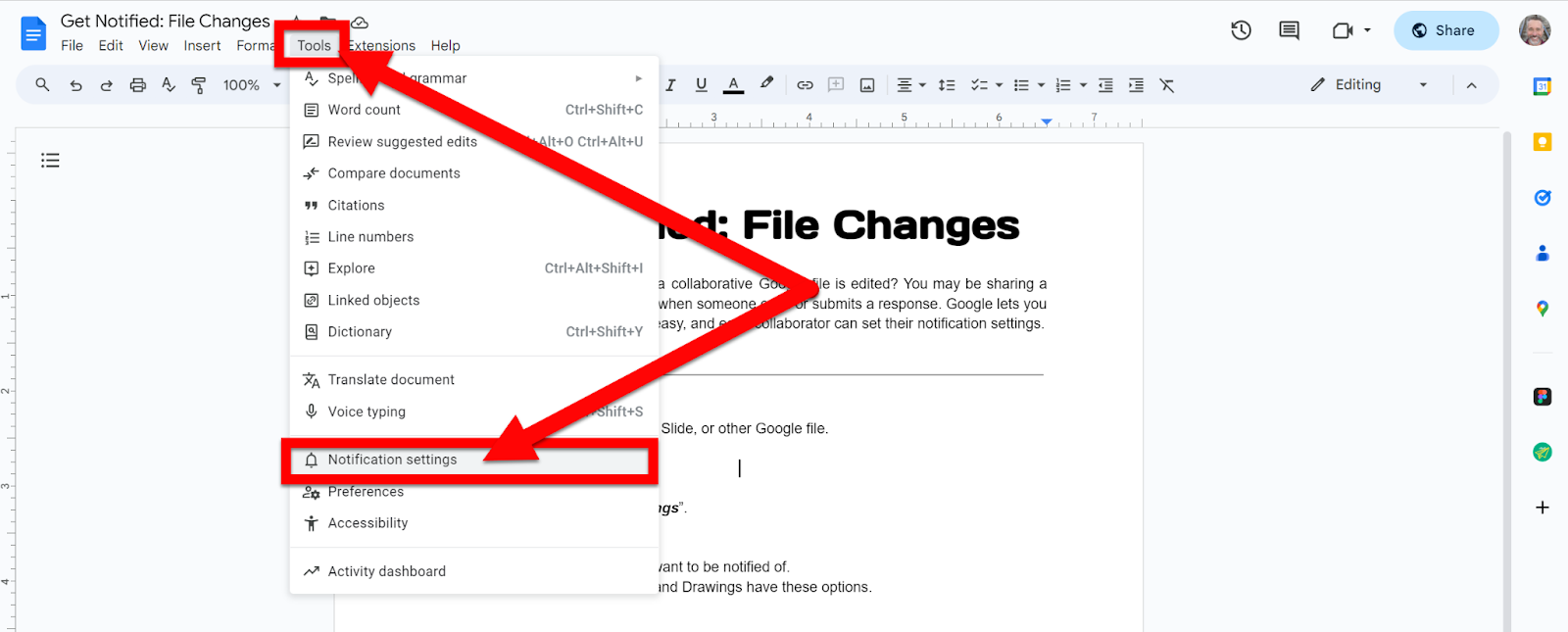This screenshot has height=632, width=1568.
Task: Select Word count menu item
Action: pos(474,110)
